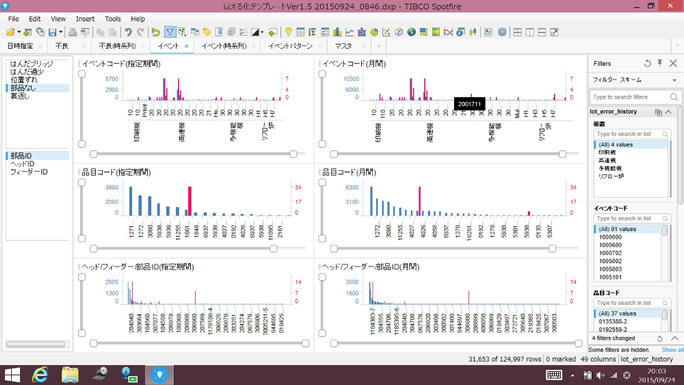Insert a new Pie Chart

point(374,32)
